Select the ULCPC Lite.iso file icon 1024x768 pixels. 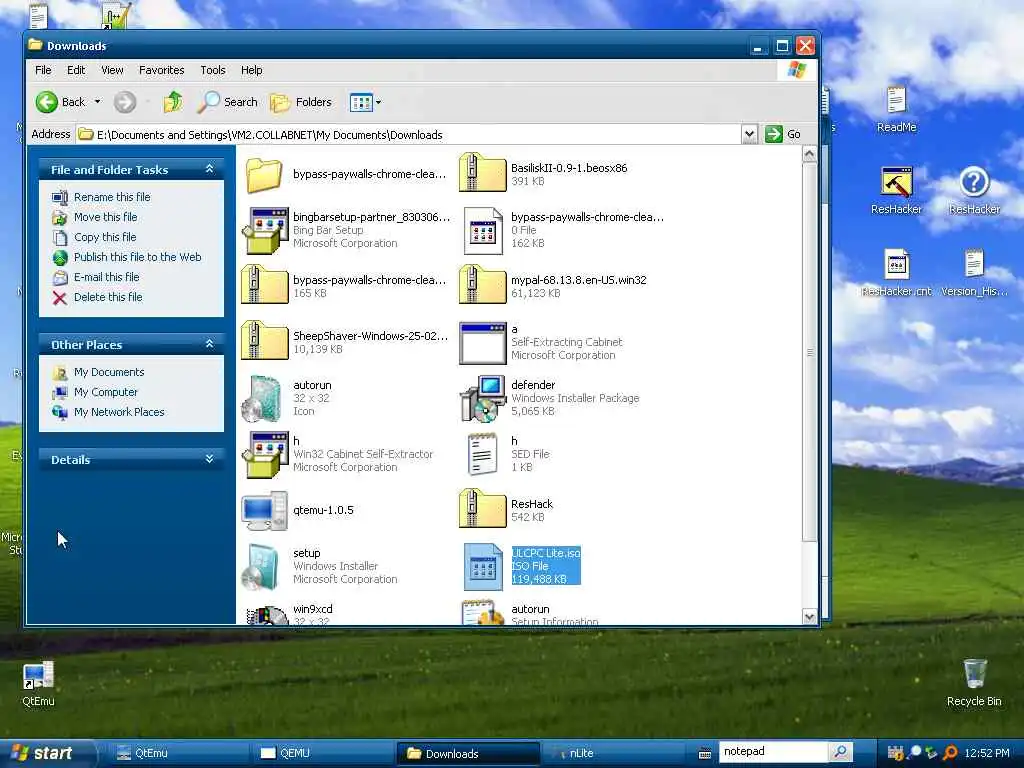point(483,567)
